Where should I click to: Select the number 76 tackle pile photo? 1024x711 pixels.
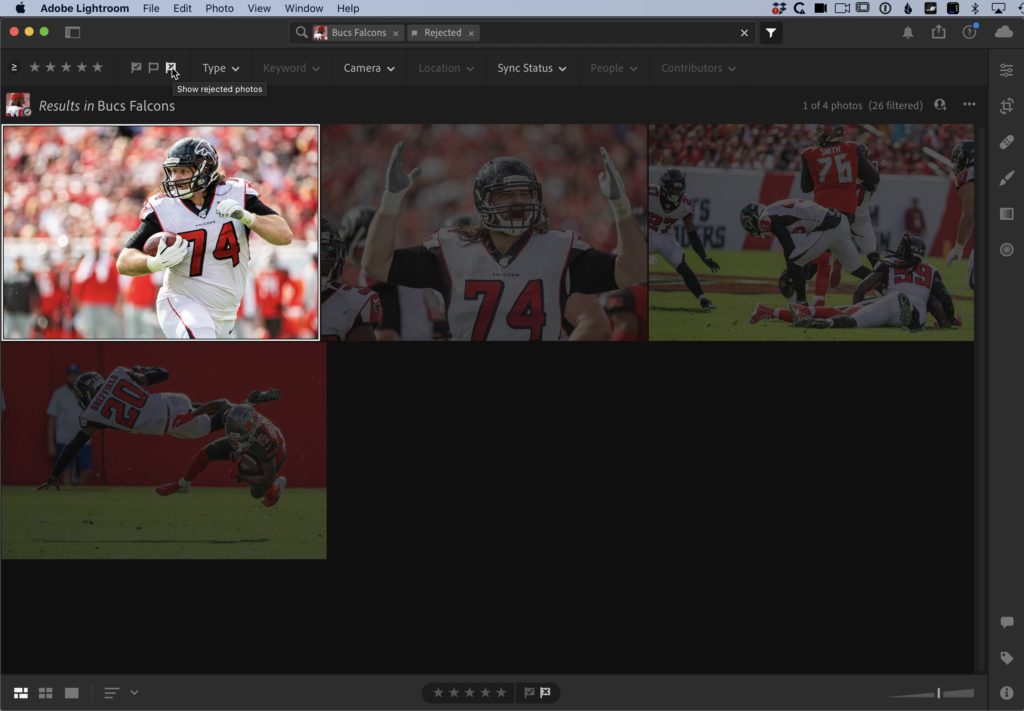click(811, 232)
